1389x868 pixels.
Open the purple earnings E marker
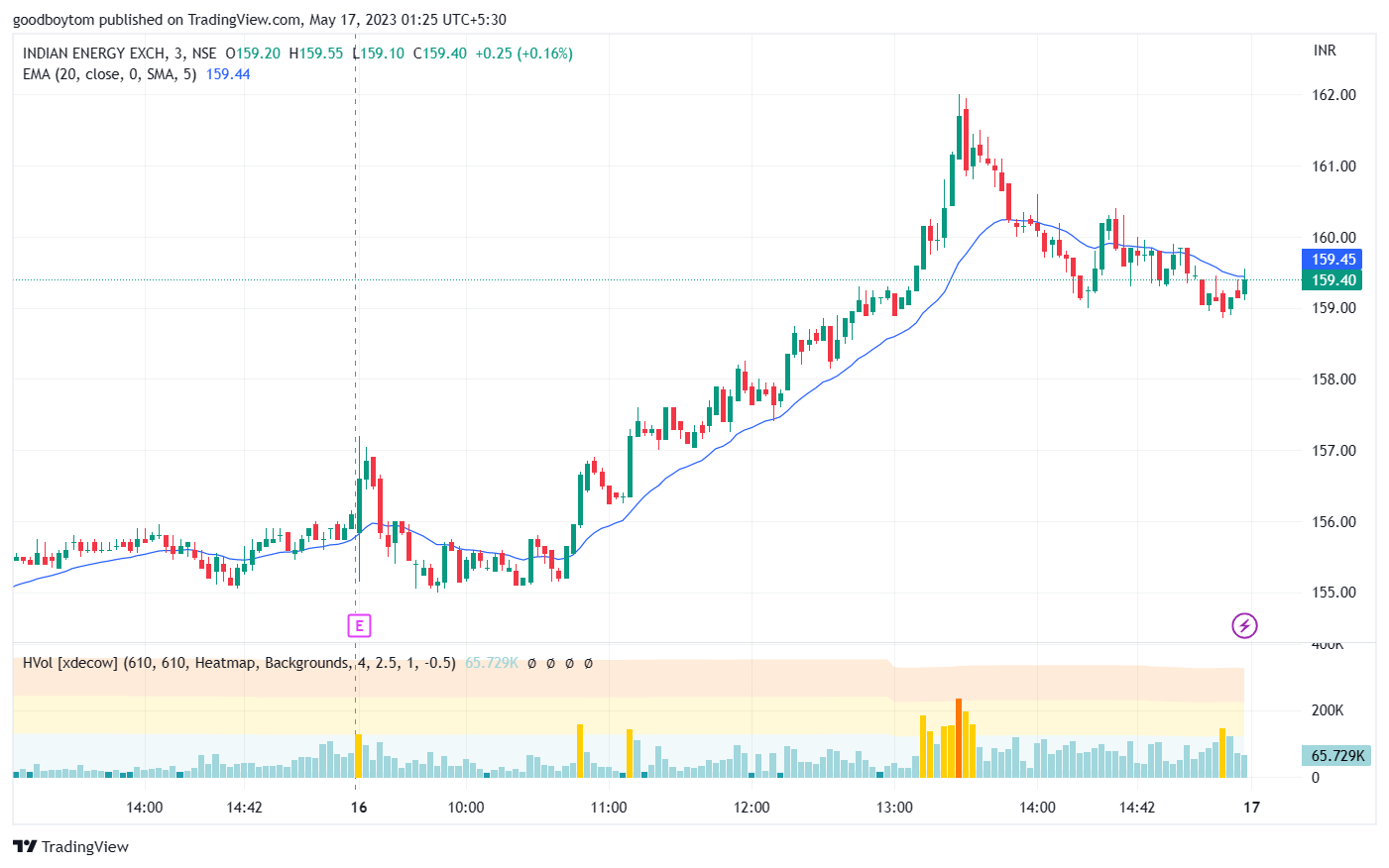click(359, 625)
